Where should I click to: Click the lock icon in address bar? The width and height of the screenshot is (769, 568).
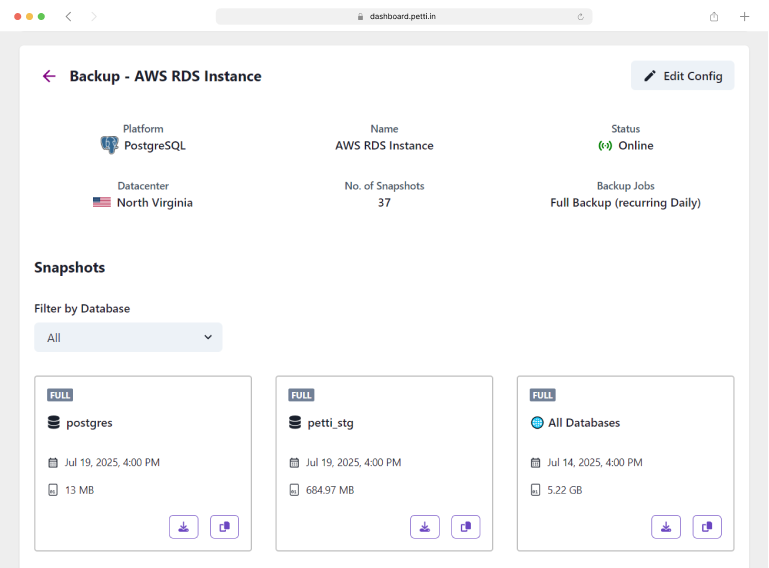360,17
